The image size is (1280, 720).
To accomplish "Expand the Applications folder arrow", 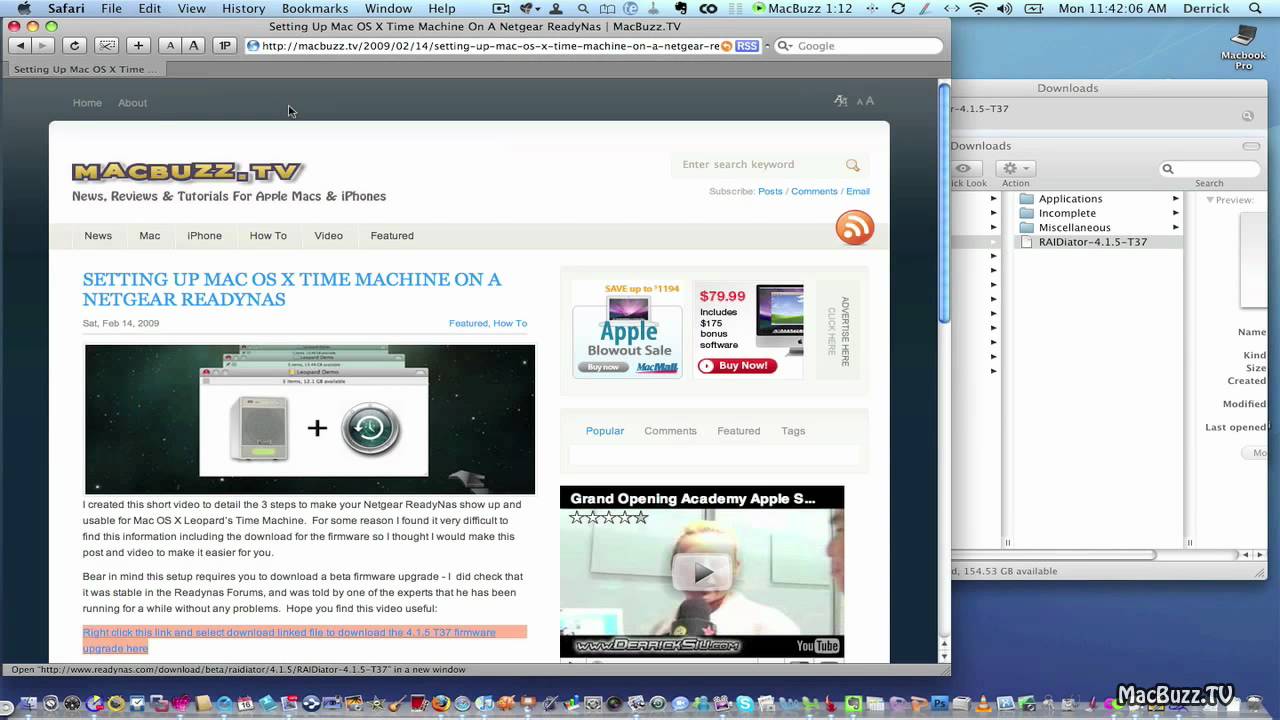I will pyautogui.click(x=1176, y=199).
